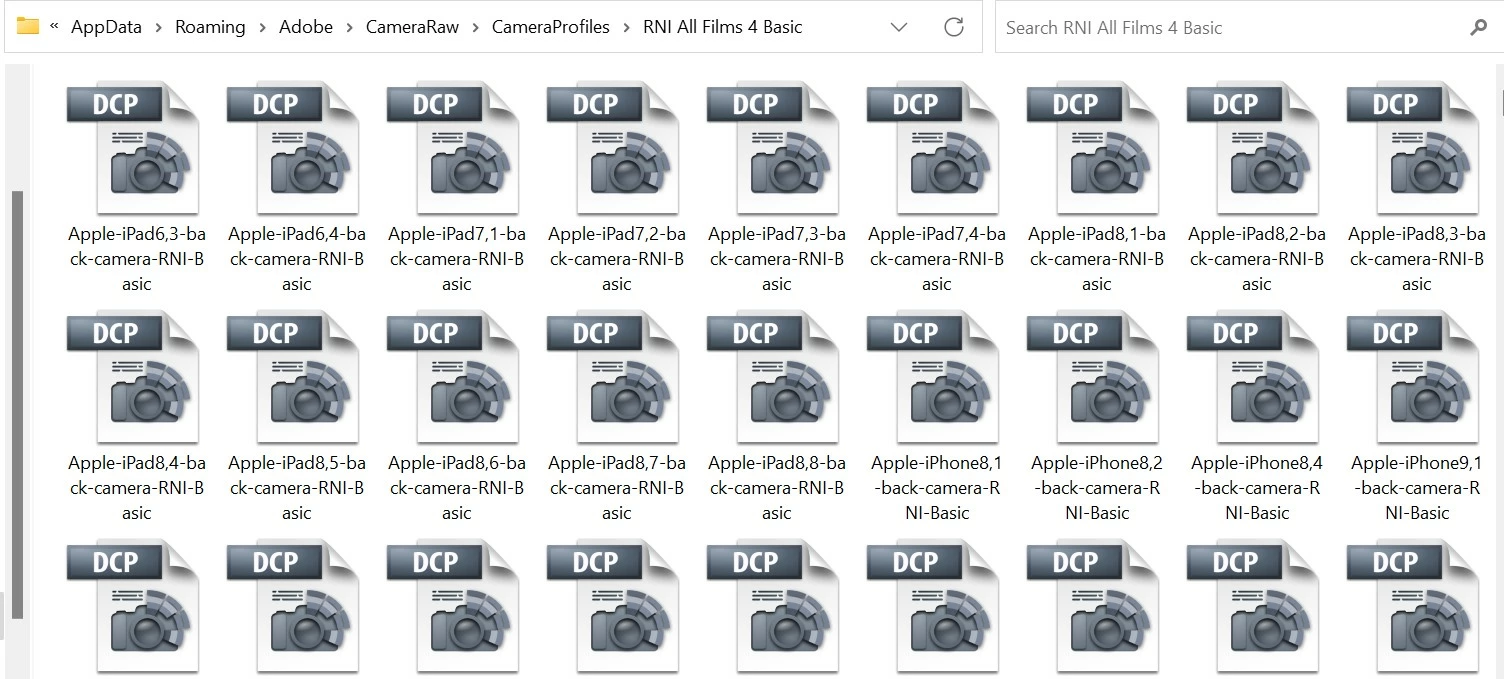1504x679 pixels.
Task: Select the Apple-iPad6,3-back-camera-RNI-Basic DCP file icon
Action: pos(133,148)
